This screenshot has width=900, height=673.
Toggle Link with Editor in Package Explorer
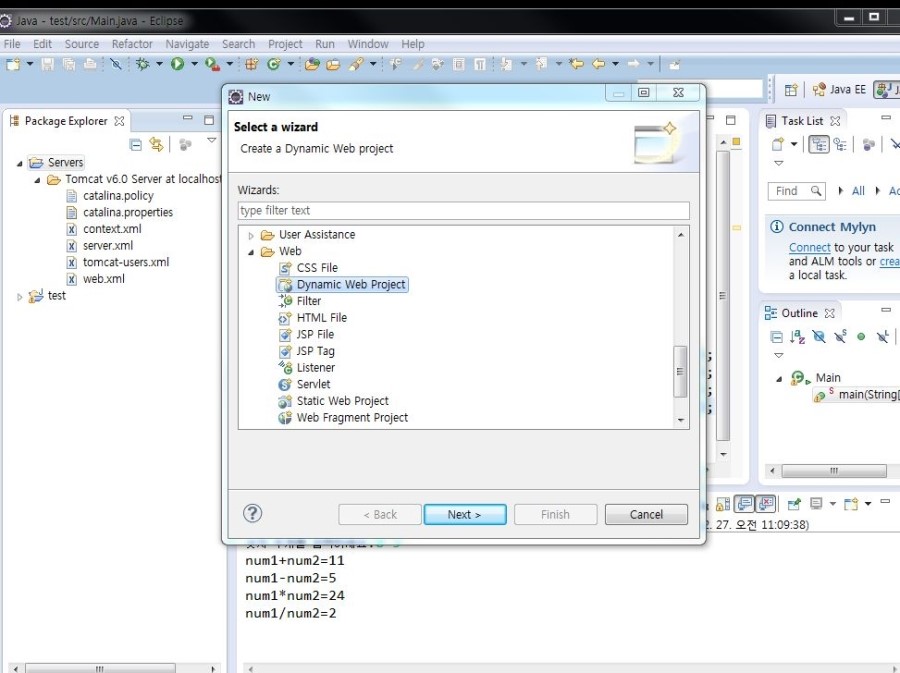[156, 145]
